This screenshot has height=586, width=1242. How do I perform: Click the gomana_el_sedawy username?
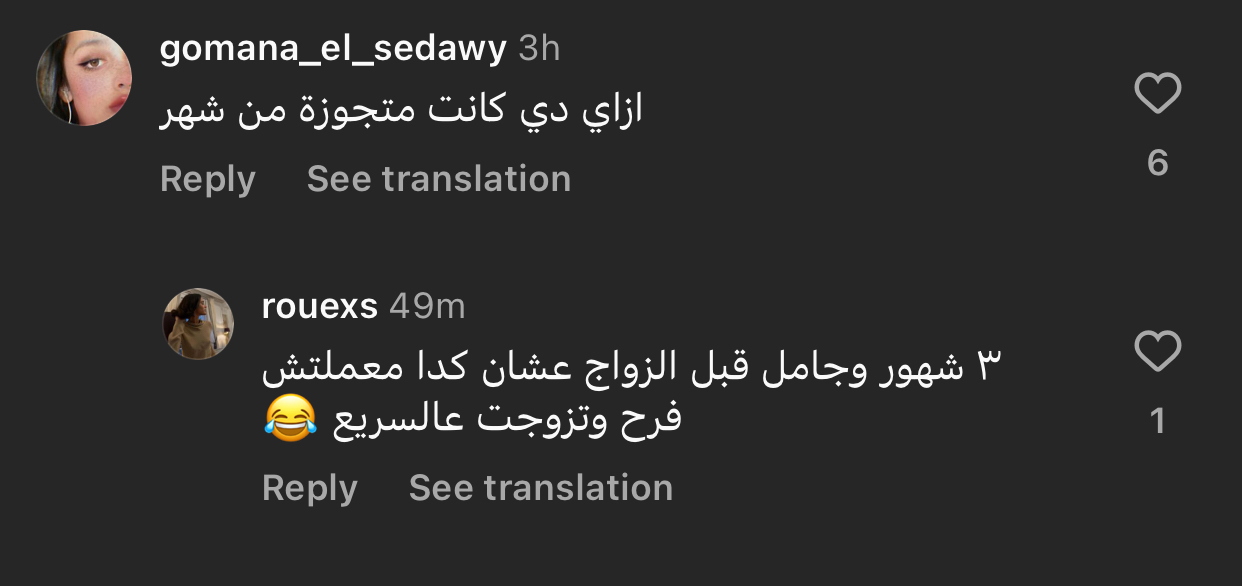(333, 48)
